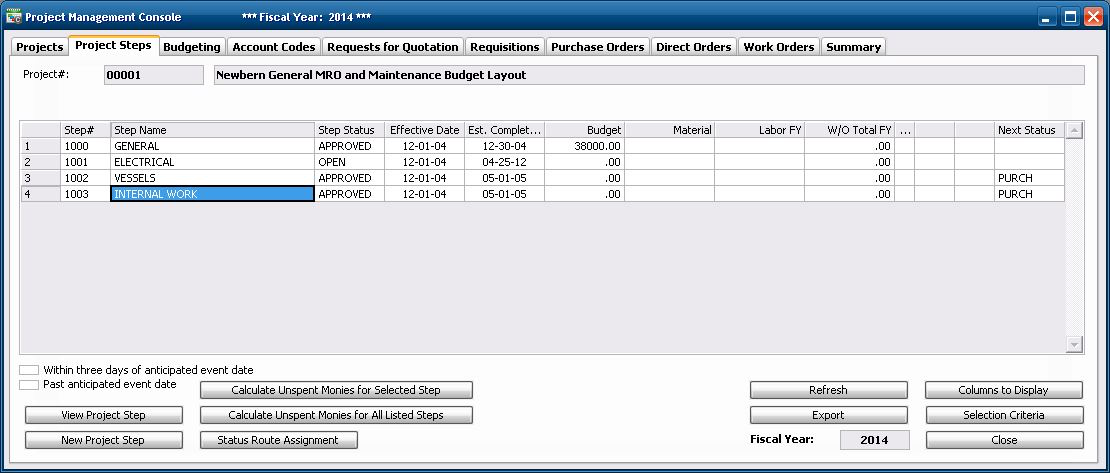Click the Project Management Console title icon
Image resolution: width=1110 pixels, height=473 pixels.
[x=13, y=16]
